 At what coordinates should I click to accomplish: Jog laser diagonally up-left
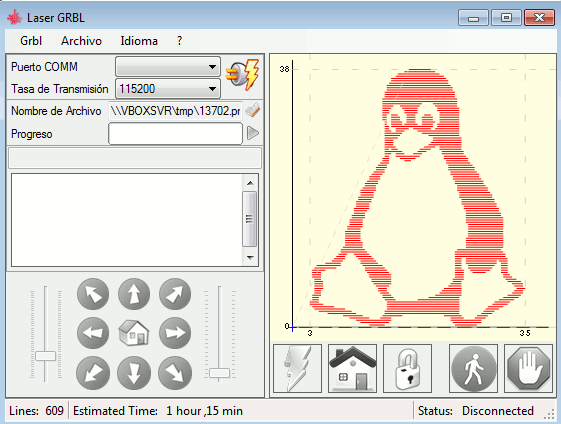pyautogui.click(x=93, y=294)
